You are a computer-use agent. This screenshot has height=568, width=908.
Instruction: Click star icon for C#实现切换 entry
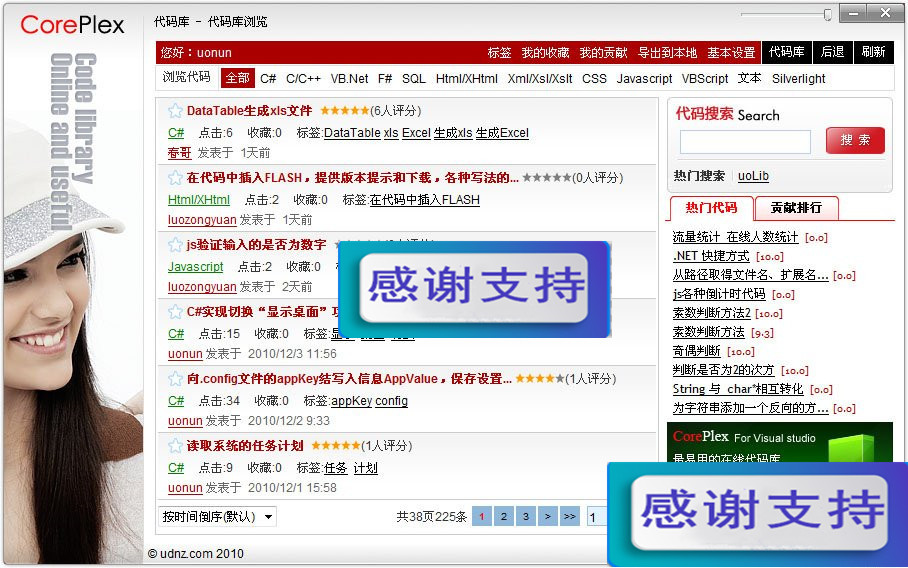[x=175, y=312]
